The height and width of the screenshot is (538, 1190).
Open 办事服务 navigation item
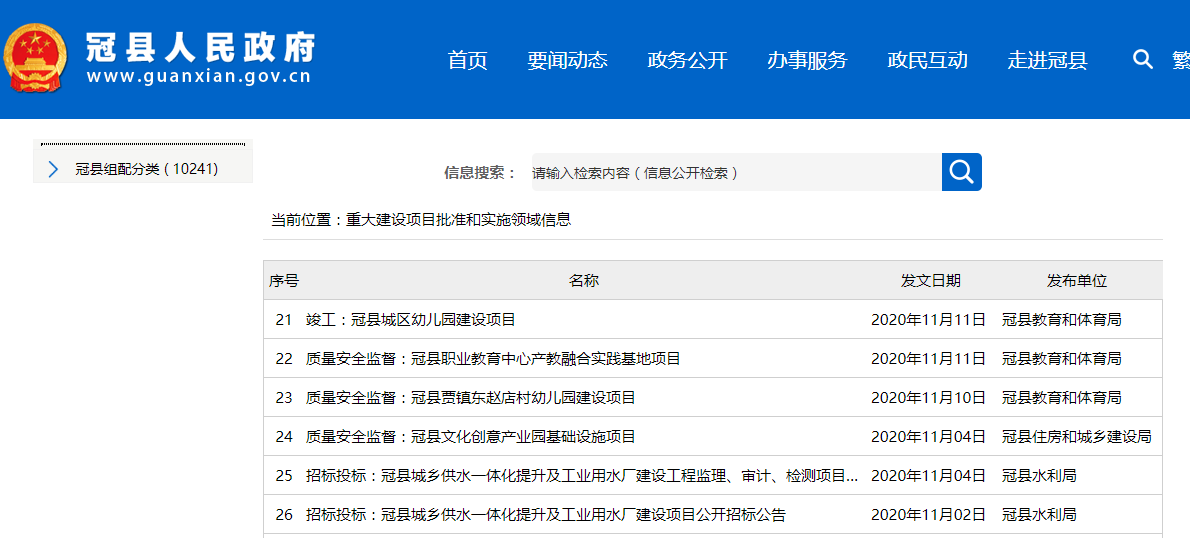(x=807, y=60)
